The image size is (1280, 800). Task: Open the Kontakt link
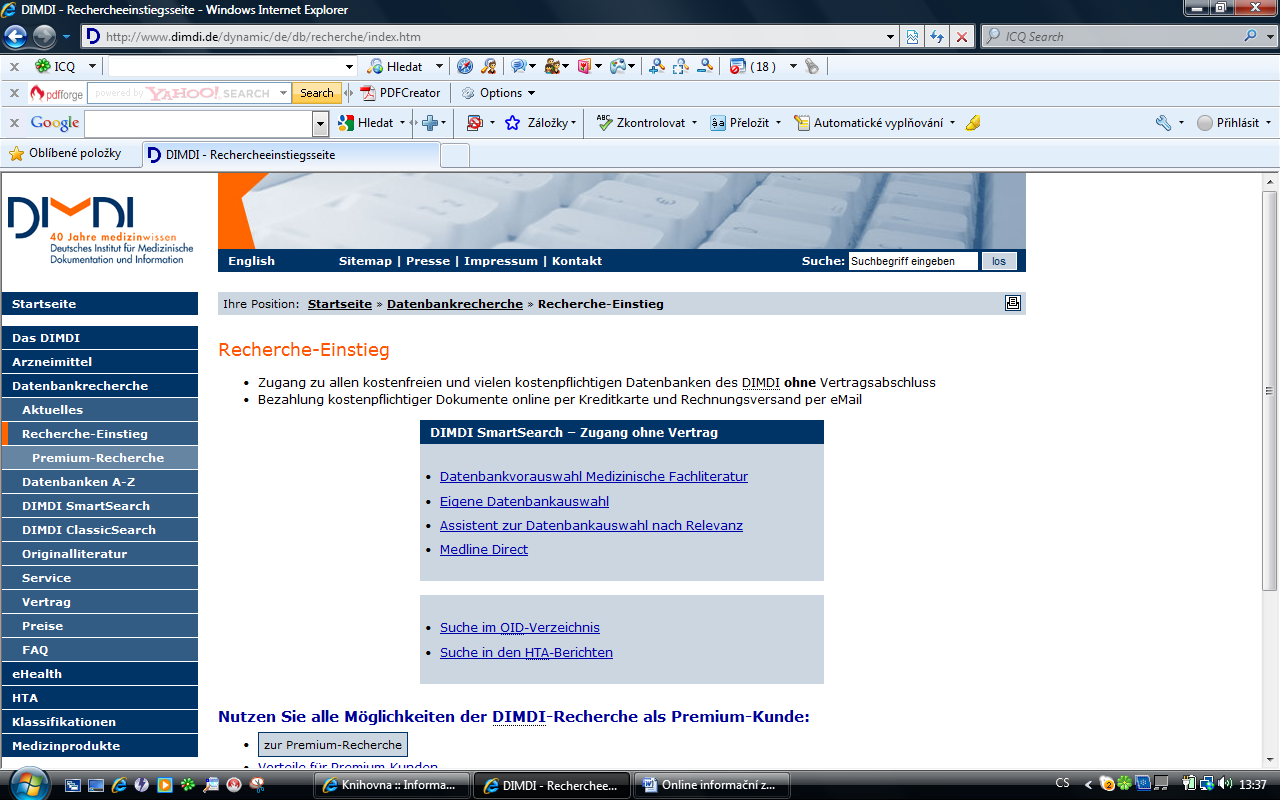pyautogui.click(x=577, y=261)
